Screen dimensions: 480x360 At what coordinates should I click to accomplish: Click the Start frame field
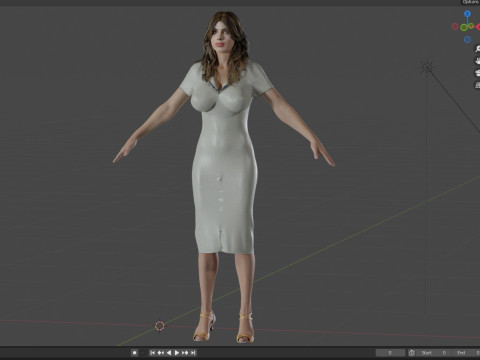(x=434, y=353)
